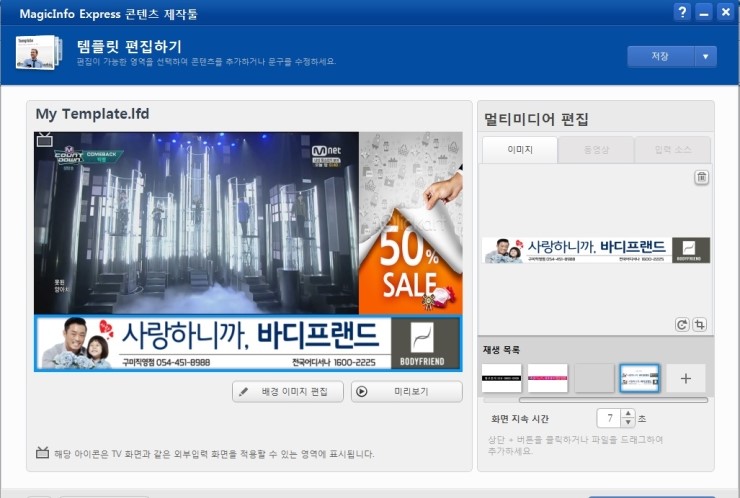Screen dimensions: 740x498
Task: Click the 멀티미디어 편집 panel heading
Action: click(536, 119)
